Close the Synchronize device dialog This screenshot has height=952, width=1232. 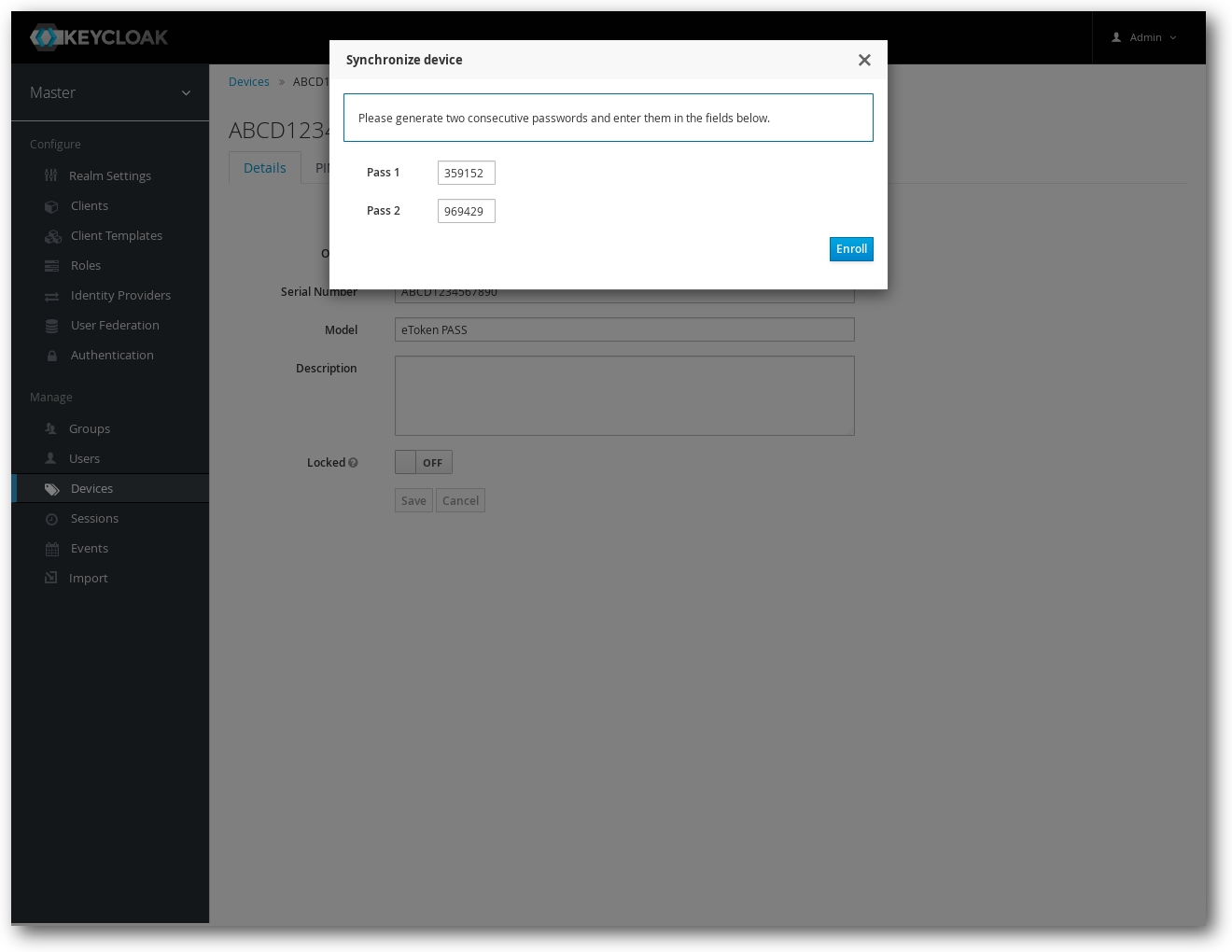[x=864, y=60]
